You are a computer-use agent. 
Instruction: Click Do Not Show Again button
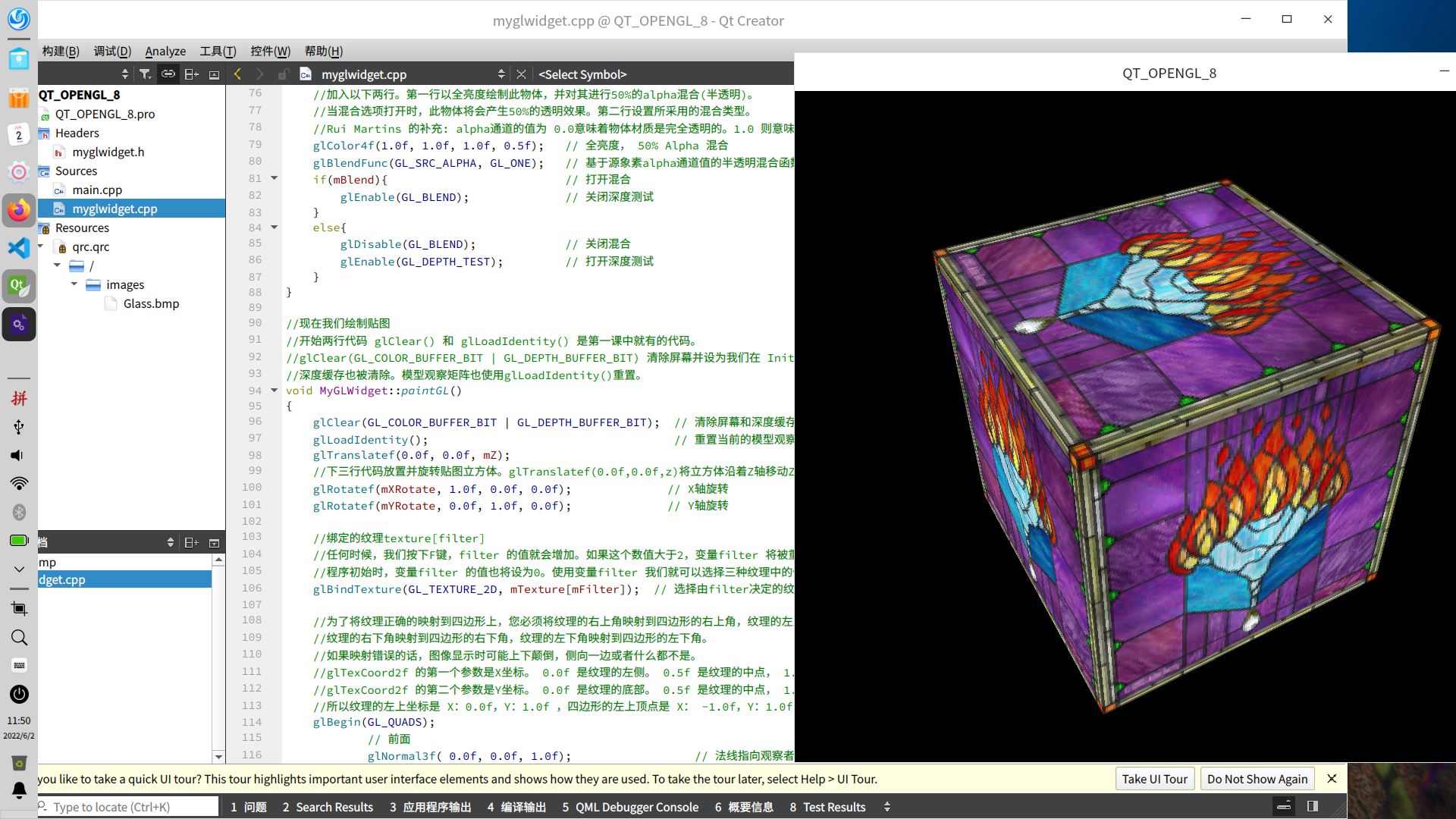[x=1257, y=779]
